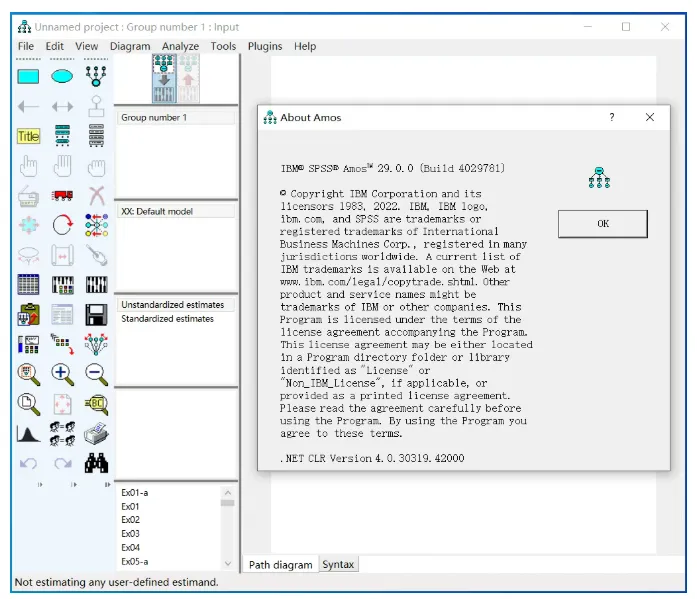This screenshot has height=599, width=697.
Task: Switch to the Syntax tab
Action: (x=338, y=564)
